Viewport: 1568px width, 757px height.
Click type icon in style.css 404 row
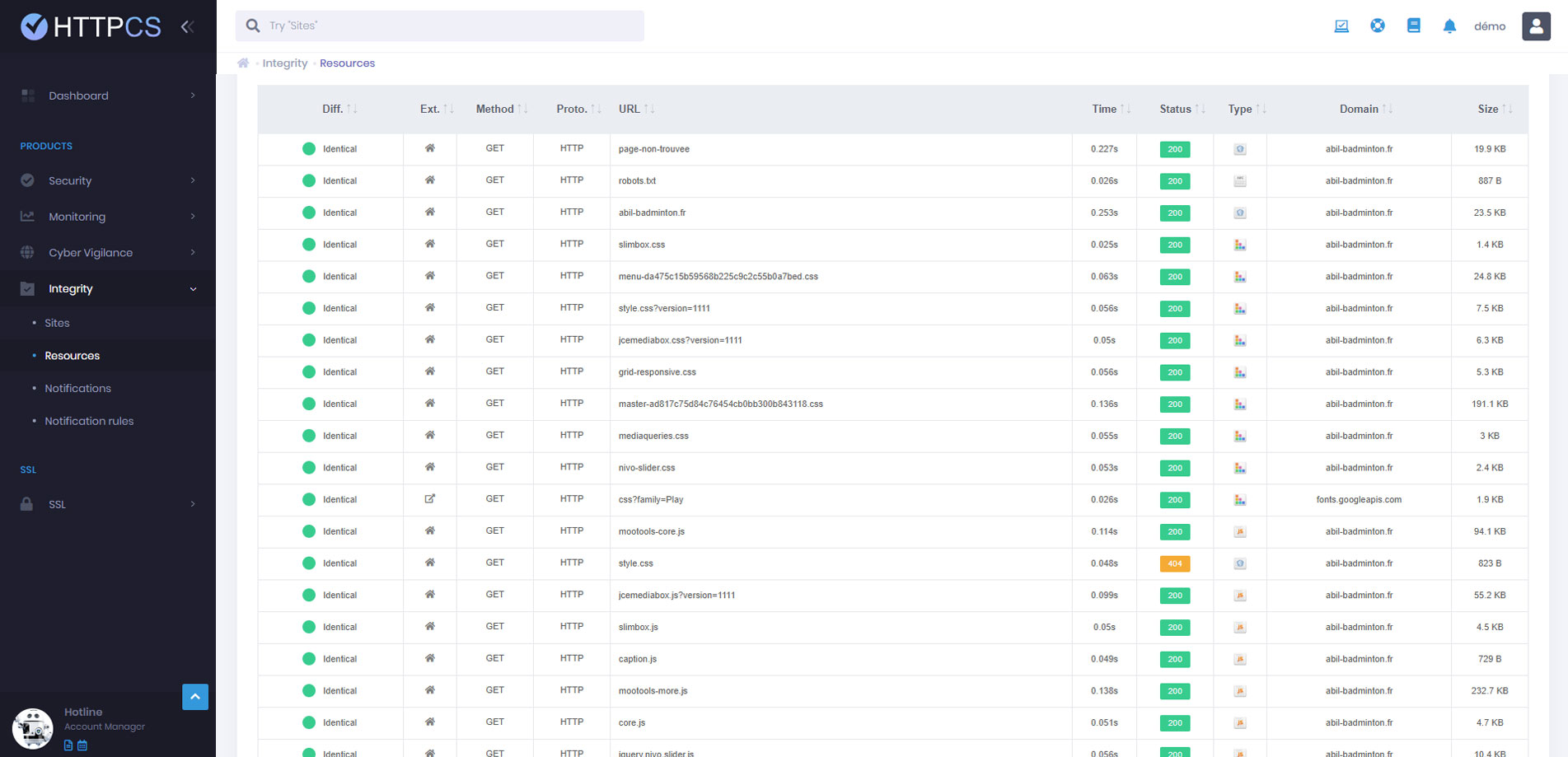(x=1240, y=563)
